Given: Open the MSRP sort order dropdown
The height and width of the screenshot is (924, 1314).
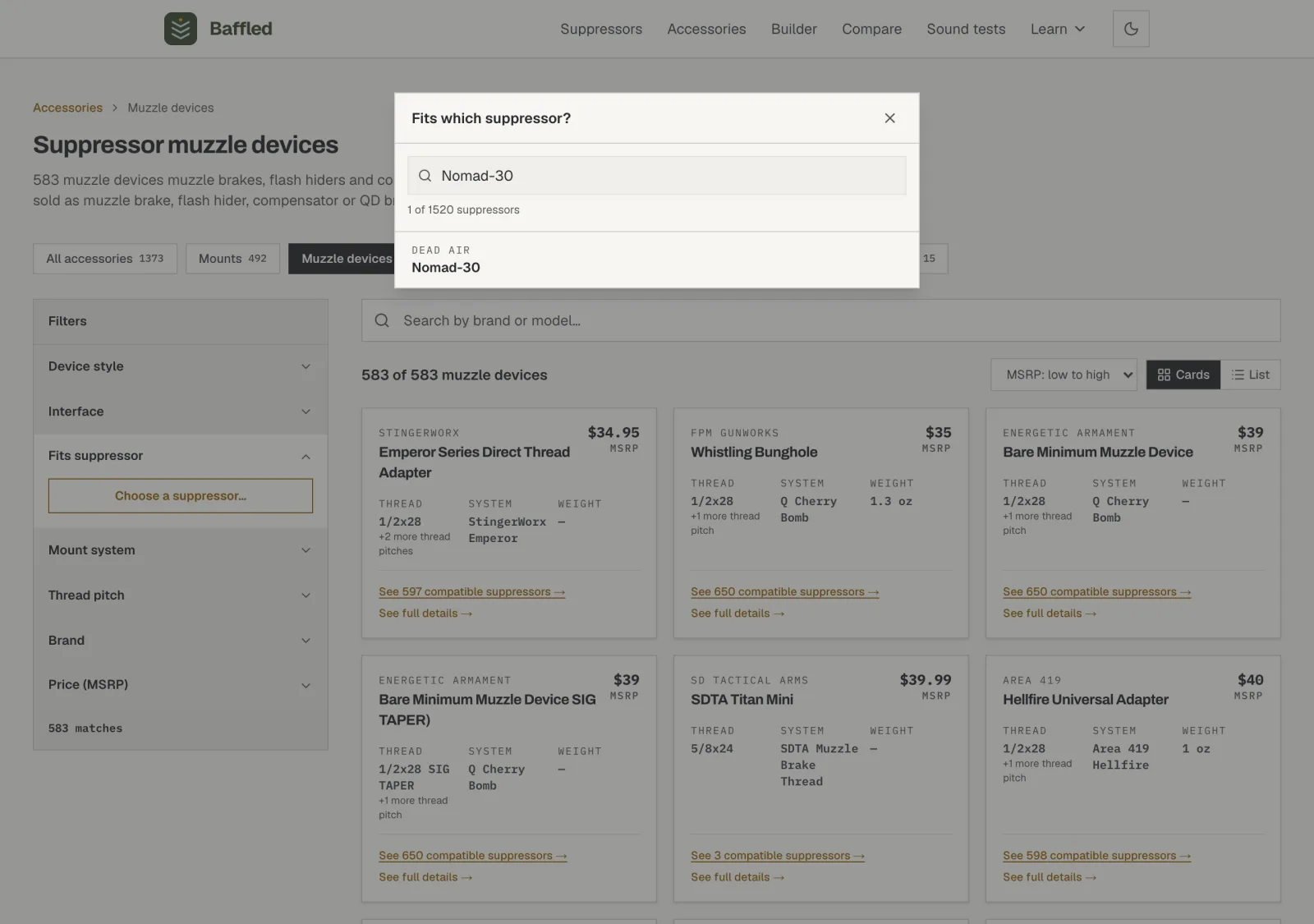Looking at the screenshot, I should (x=1064, y=375).
